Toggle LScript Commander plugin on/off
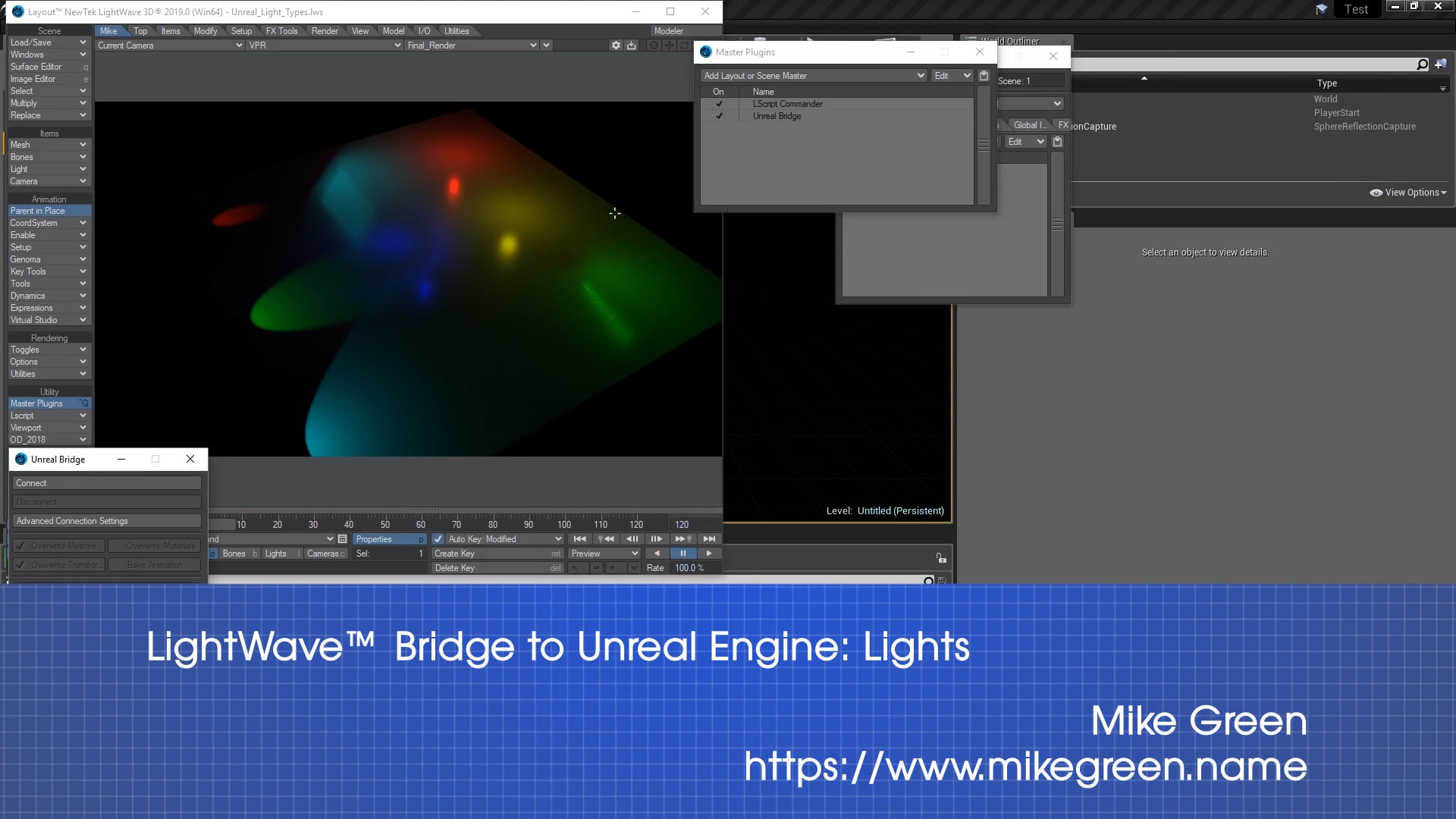Viewport: 1456px width, 819px height. (x=719, y=104)
